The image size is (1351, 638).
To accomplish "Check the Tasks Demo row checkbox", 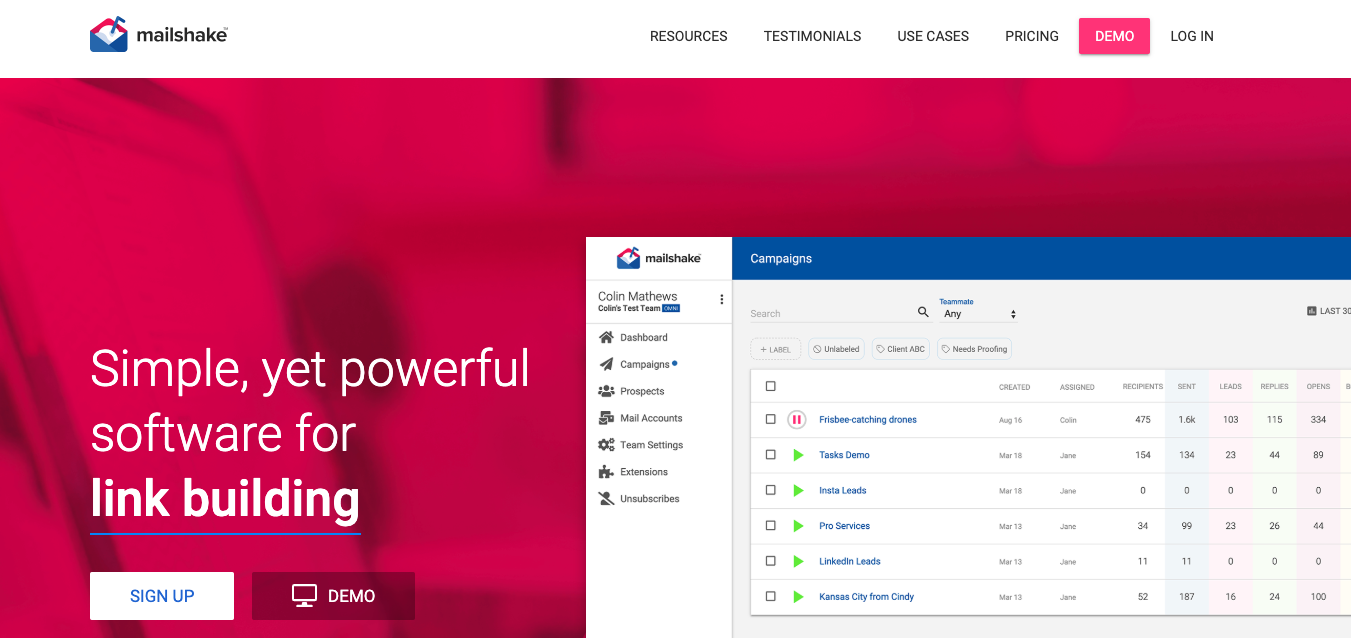I will pos(771,455).
